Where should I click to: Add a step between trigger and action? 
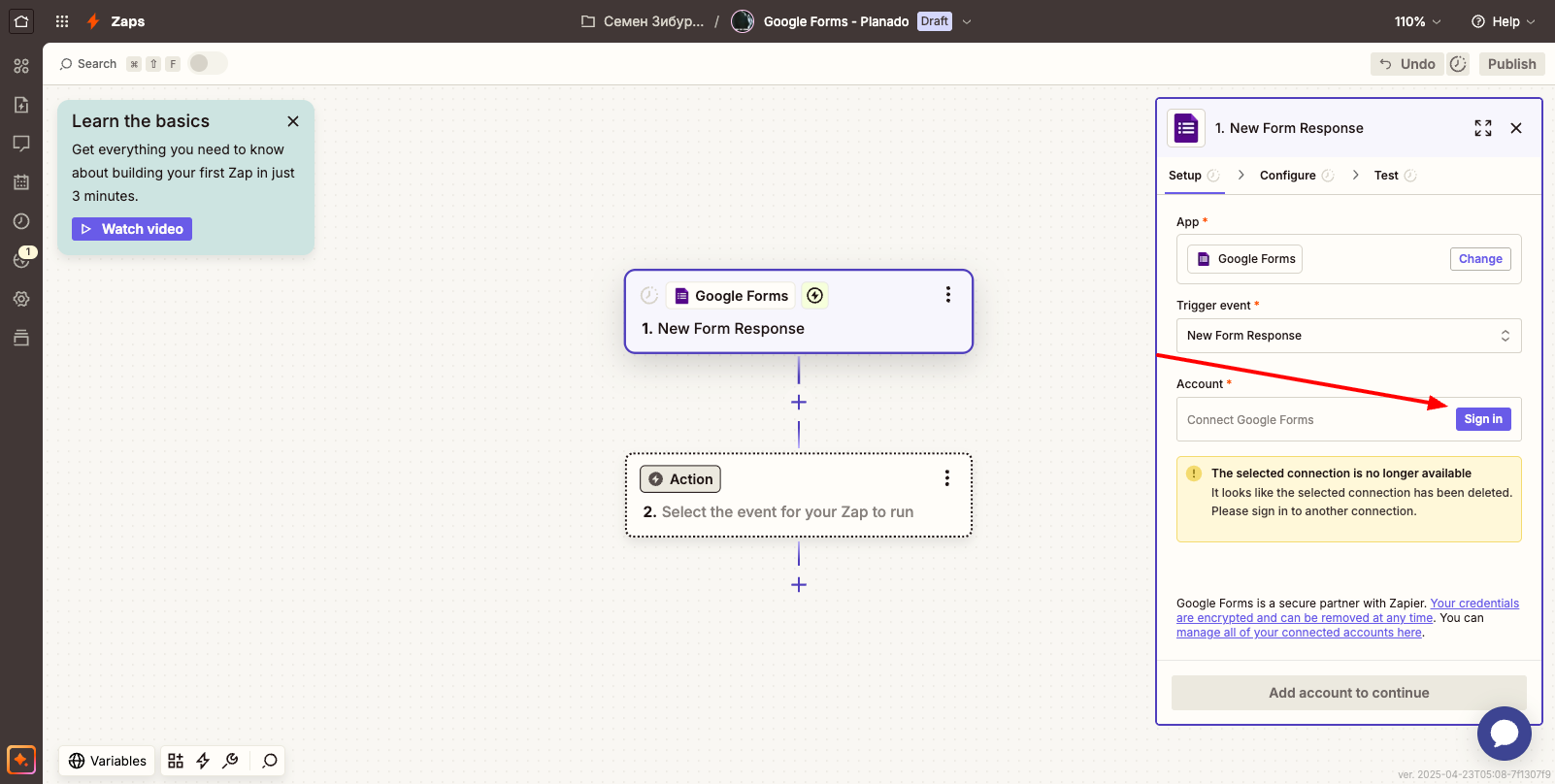[799, 402]
